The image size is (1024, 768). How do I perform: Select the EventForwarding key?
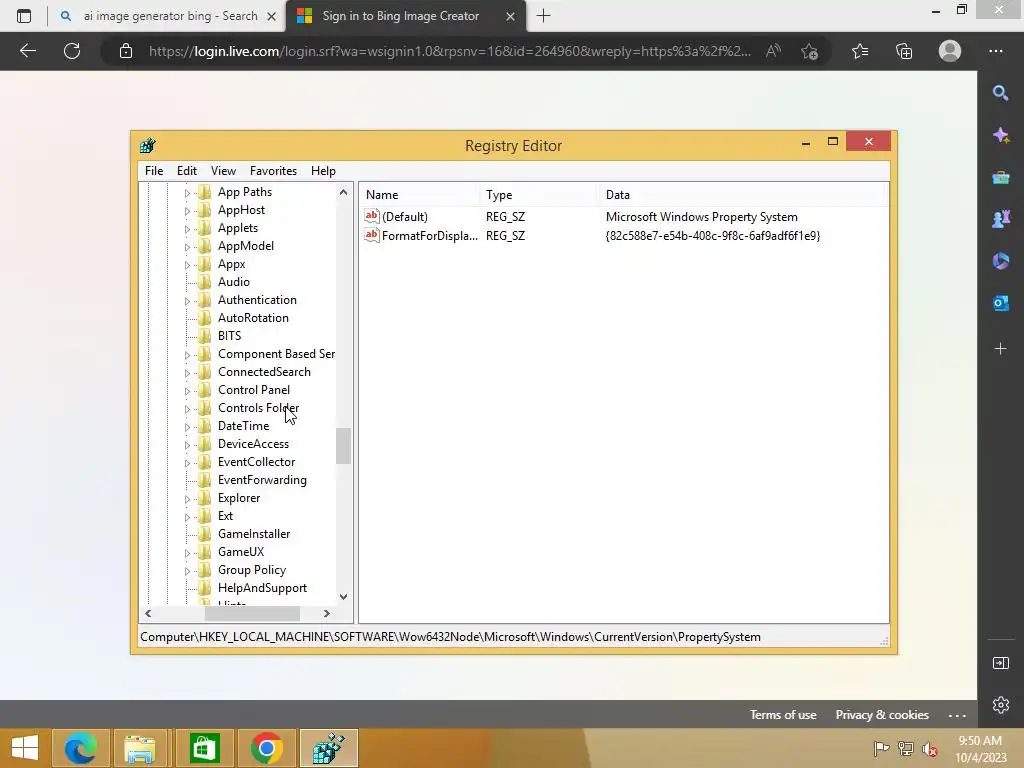point(263,479)
